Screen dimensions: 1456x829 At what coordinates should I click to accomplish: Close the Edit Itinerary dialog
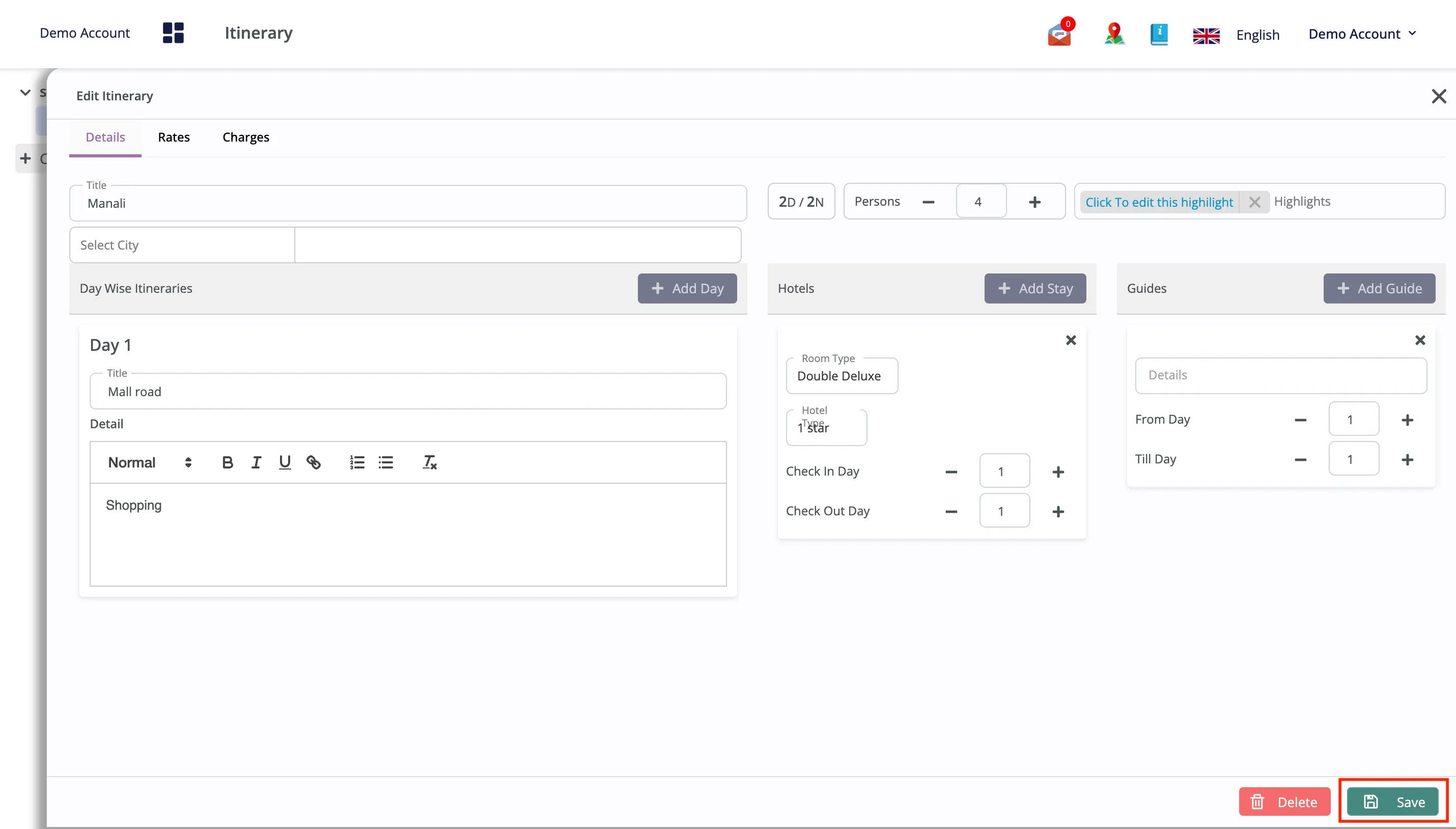coord(1438,96)
